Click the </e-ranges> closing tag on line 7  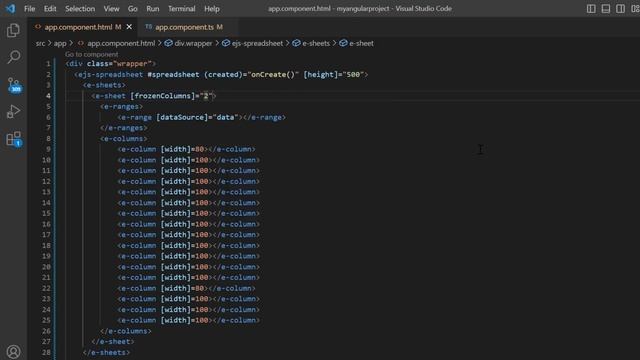pyautogui.click(x=124, y=128)
